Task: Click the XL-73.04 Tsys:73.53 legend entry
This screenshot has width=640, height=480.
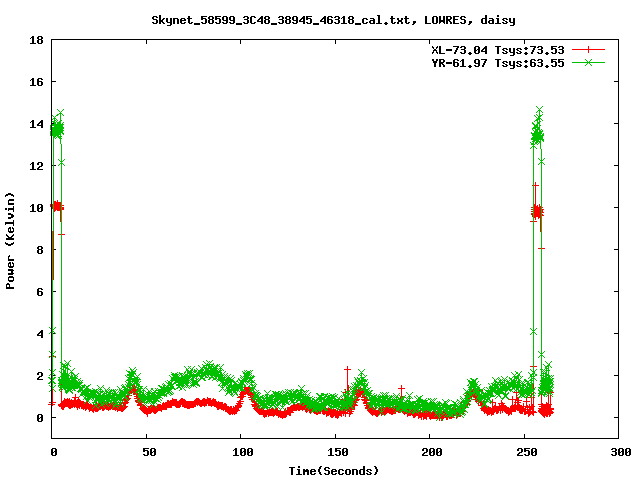Action: [x=498, y=50]
